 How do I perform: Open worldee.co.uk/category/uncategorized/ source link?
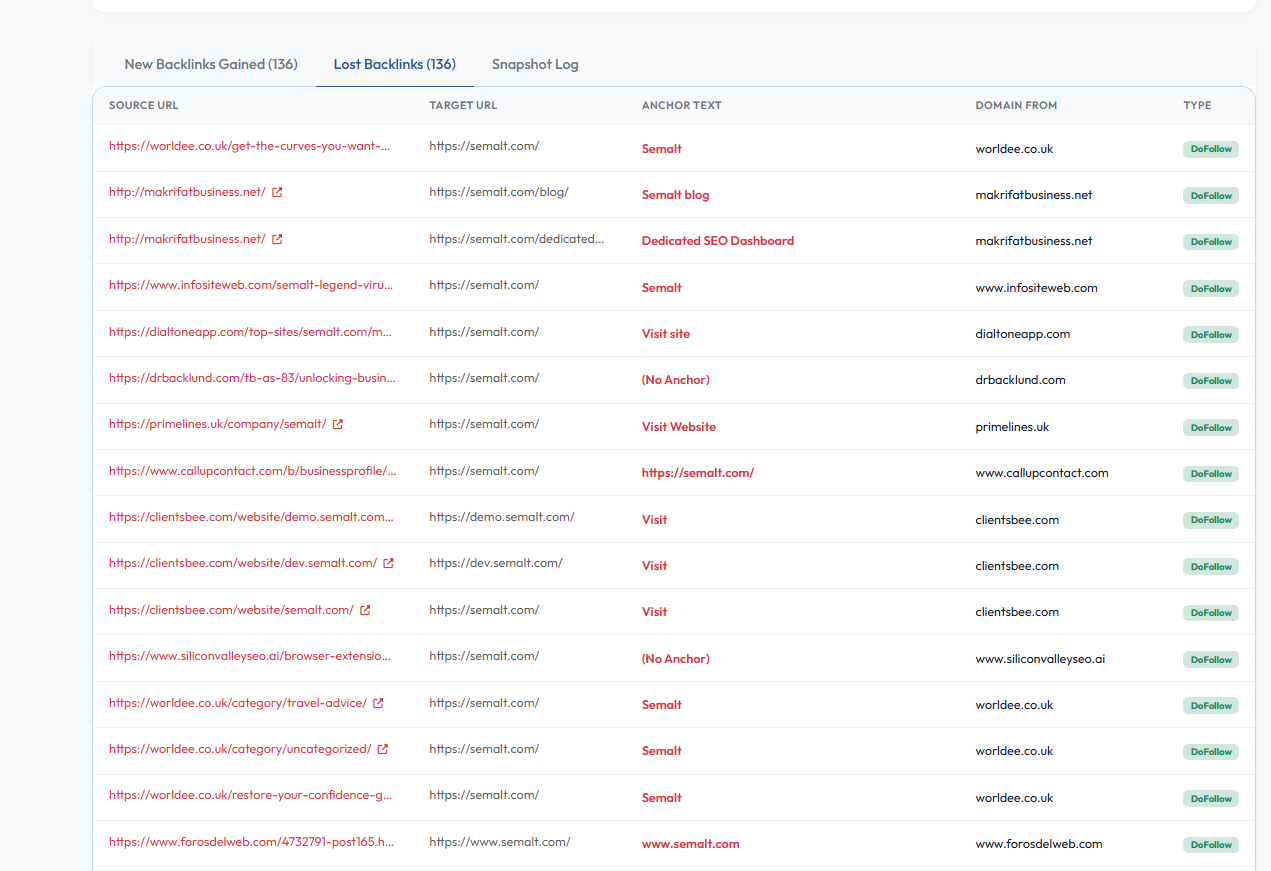click(x=240, y=749)
